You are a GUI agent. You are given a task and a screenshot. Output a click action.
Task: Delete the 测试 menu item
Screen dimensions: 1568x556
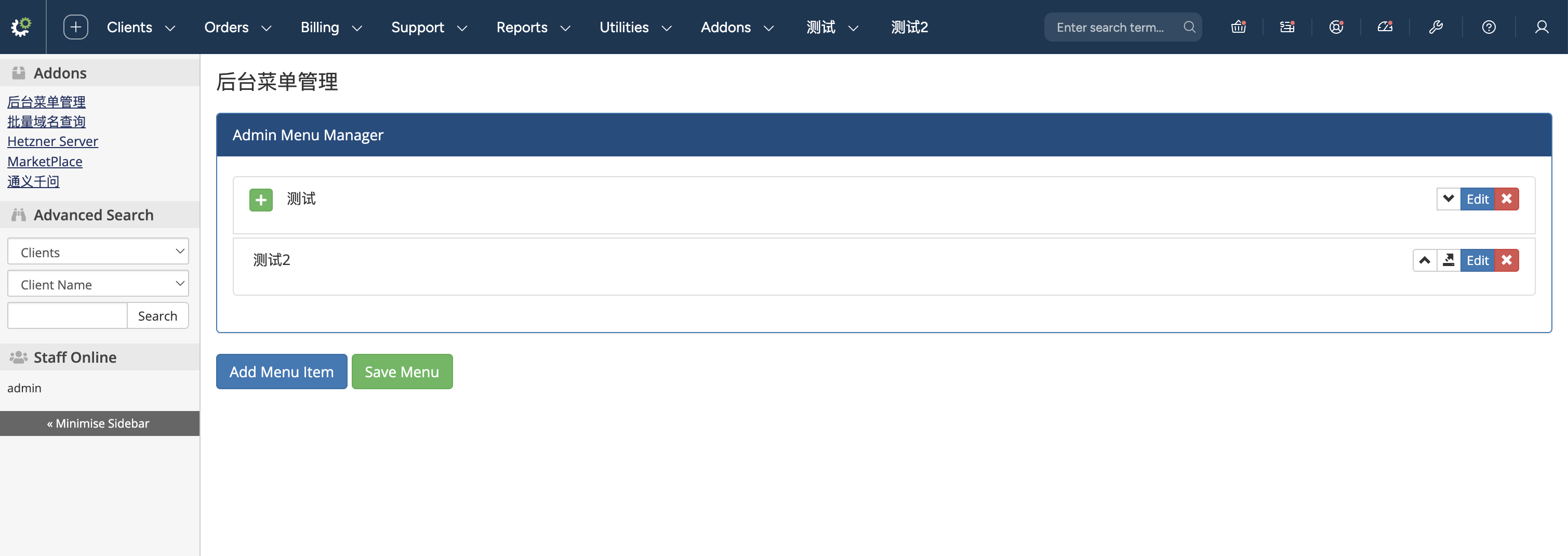pyautogui.click(x=1507, y=199)
